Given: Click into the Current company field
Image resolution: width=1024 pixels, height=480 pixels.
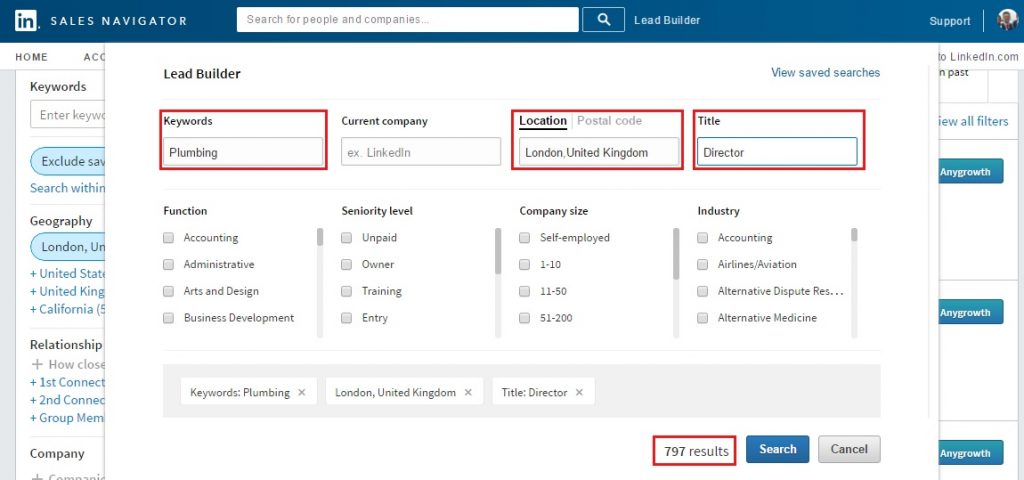Looking at the screenshot, I should 420,152.
